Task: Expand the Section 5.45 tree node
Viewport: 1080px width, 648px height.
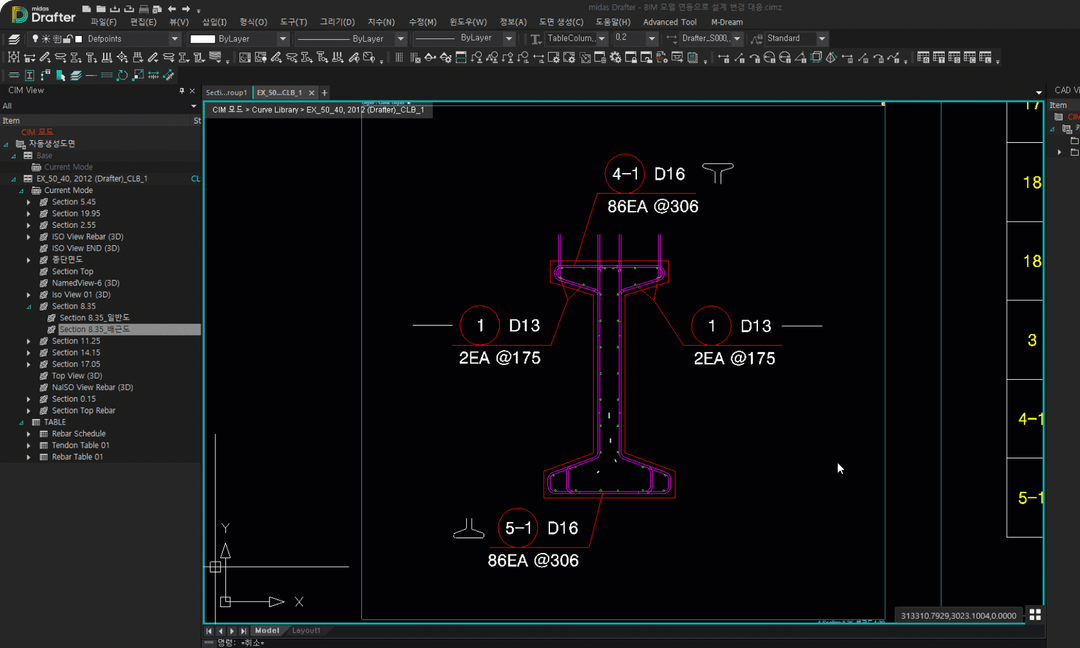Action: pyautogui.click(x=29, y=202)
